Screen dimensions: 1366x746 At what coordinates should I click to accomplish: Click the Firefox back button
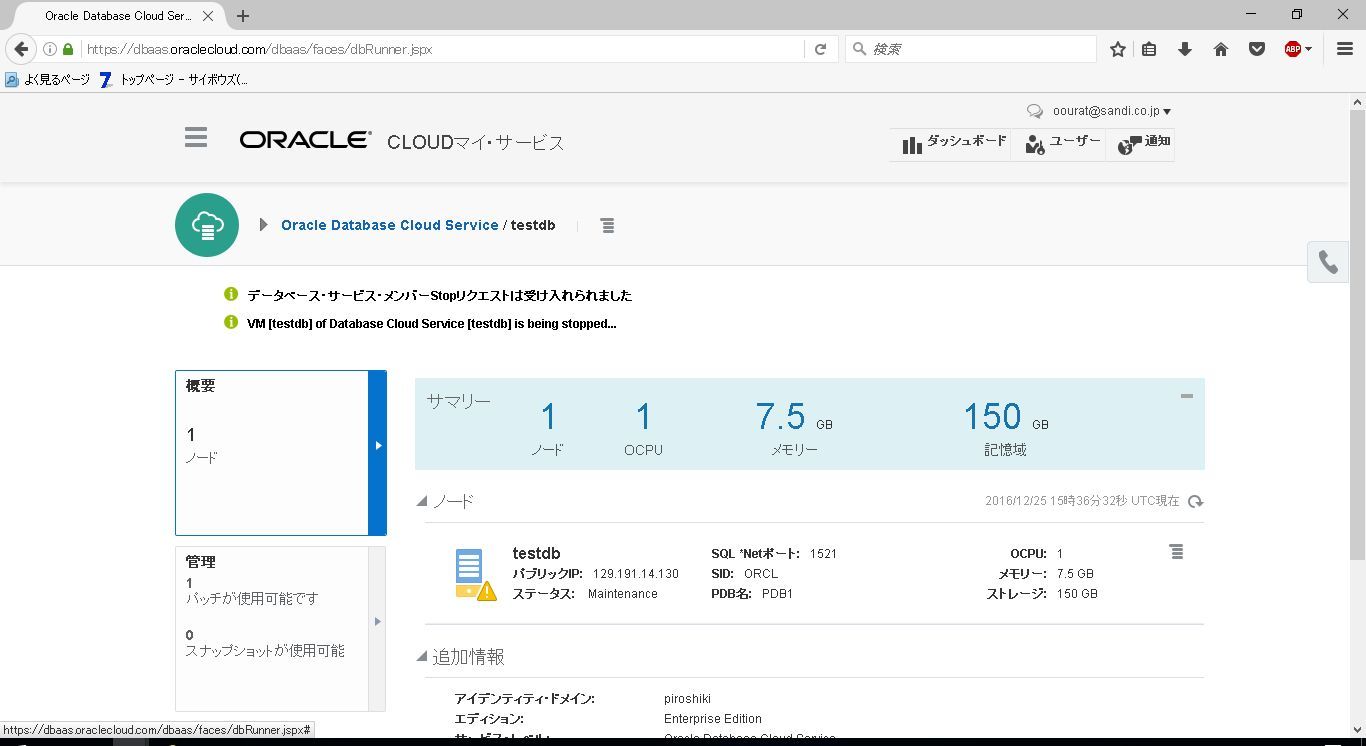tap(21, 49)
